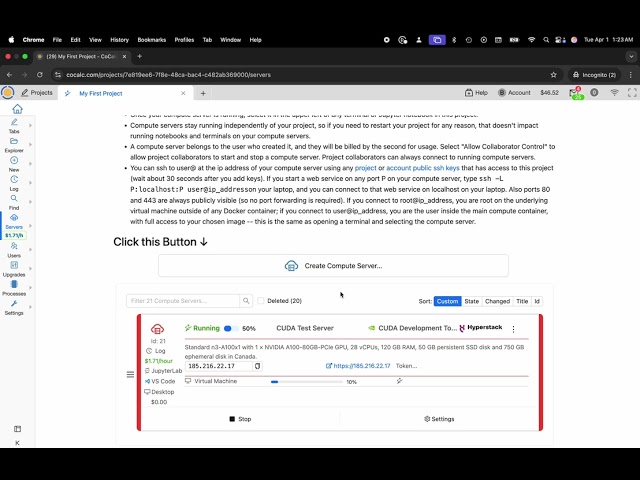Open the Bookmarks menu

(x=151, y=40)
